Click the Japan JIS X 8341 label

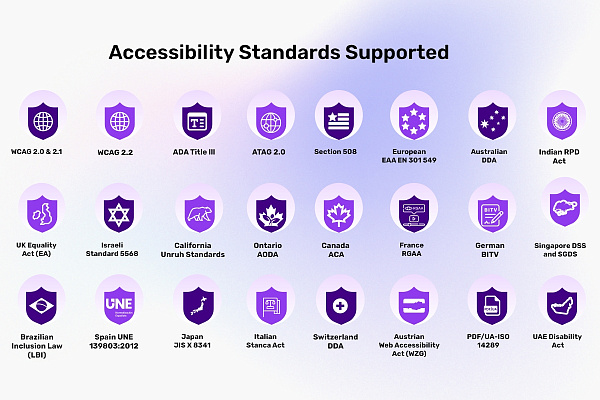[192, 341]
